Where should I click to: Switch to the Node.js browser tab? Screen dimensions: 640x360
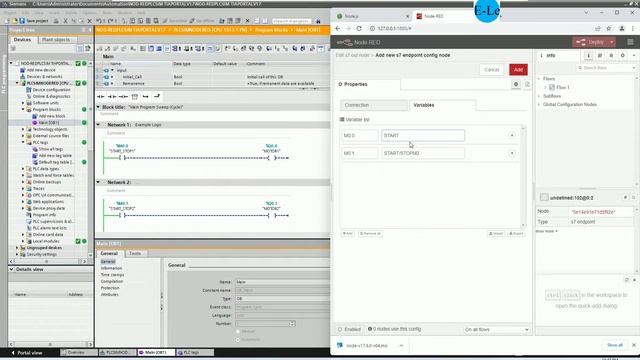(373, 16)
